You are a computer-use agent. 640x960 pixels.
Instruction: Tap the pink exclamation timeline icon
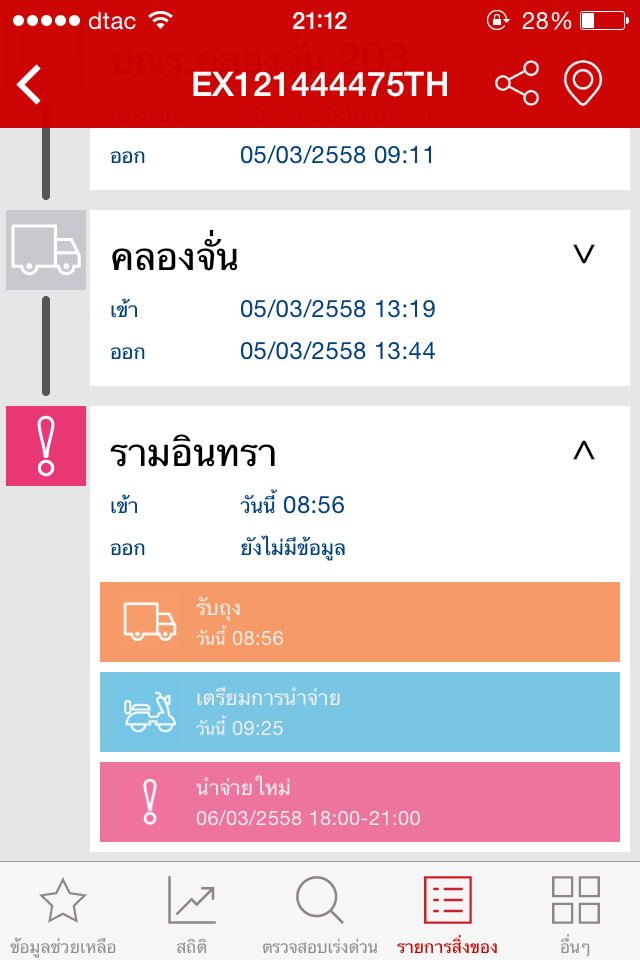[x=46, y=446]
